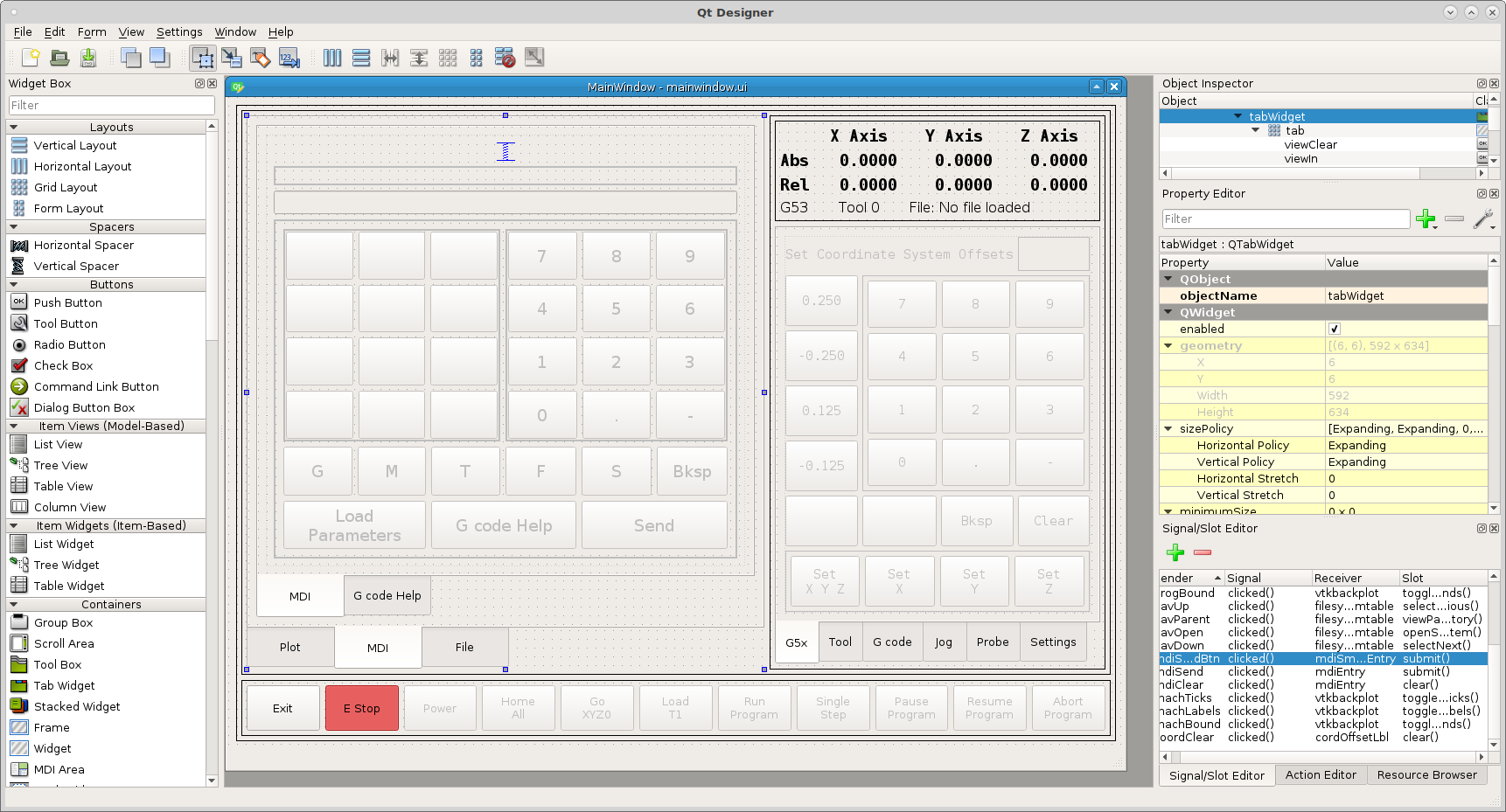The image size is (1506, 812).
Task: Collapse the Layouts category in Widget Box
Action: point(13,127)
